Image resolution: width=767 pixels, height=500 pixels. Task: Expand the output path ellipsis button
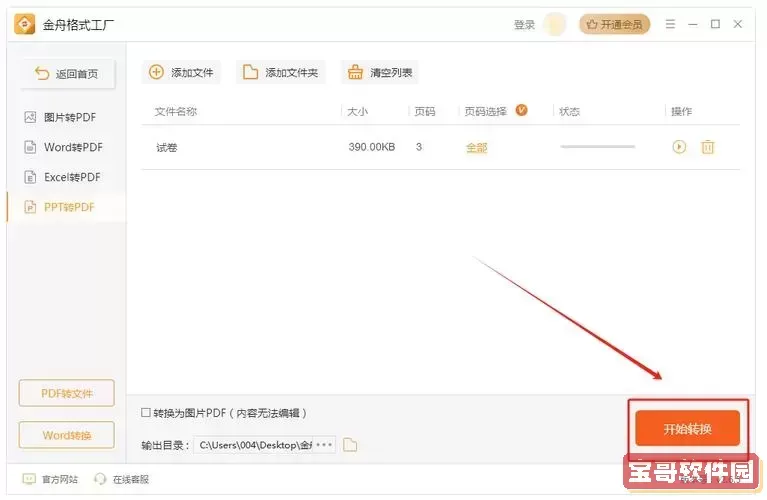pyautogui.click(x=325, y=445)
